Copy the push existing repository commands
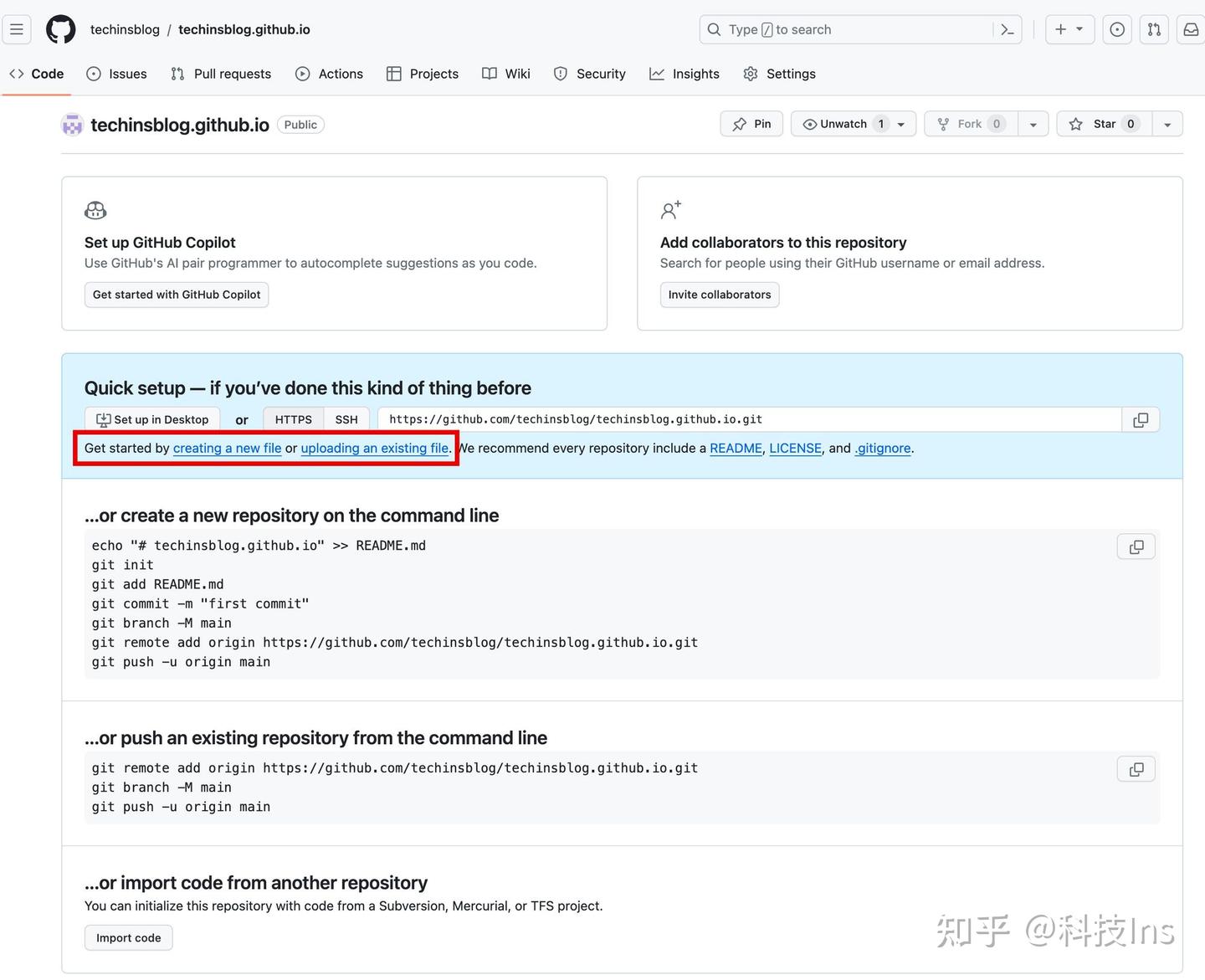 [1136, 769]
